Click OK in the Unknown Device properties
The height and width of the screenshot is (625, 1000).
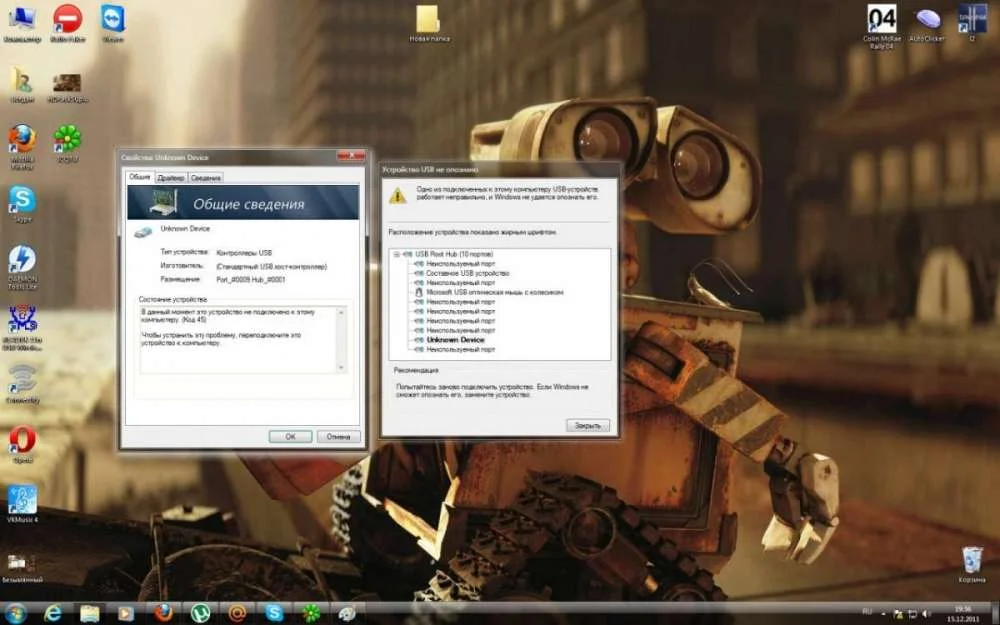coord(290,437)
